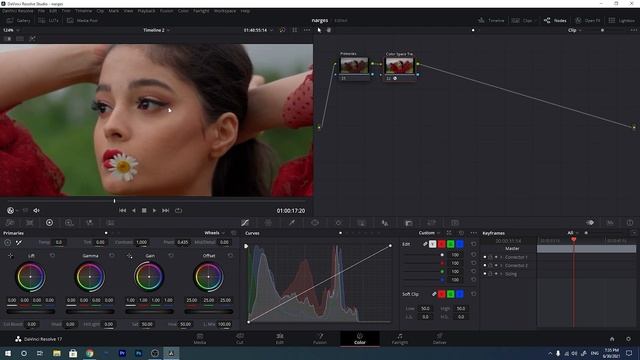The width and height of the screenshot is (640, 360).
Task: Open the 3D stereo palette icon
Action: click(x=455, y=223)
